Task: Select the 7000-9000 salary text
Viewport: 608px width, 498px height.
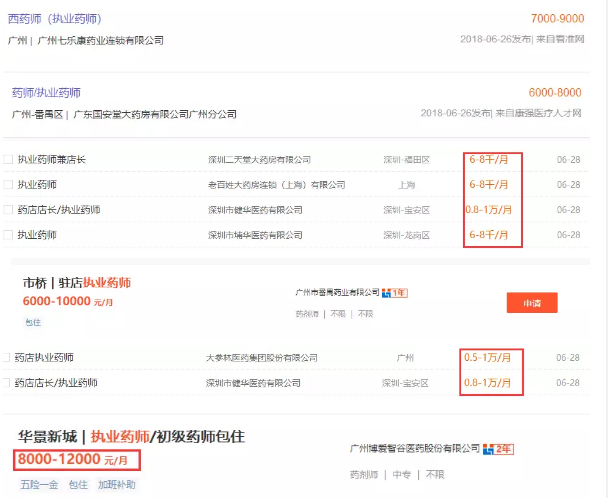Action: (557, 18)
